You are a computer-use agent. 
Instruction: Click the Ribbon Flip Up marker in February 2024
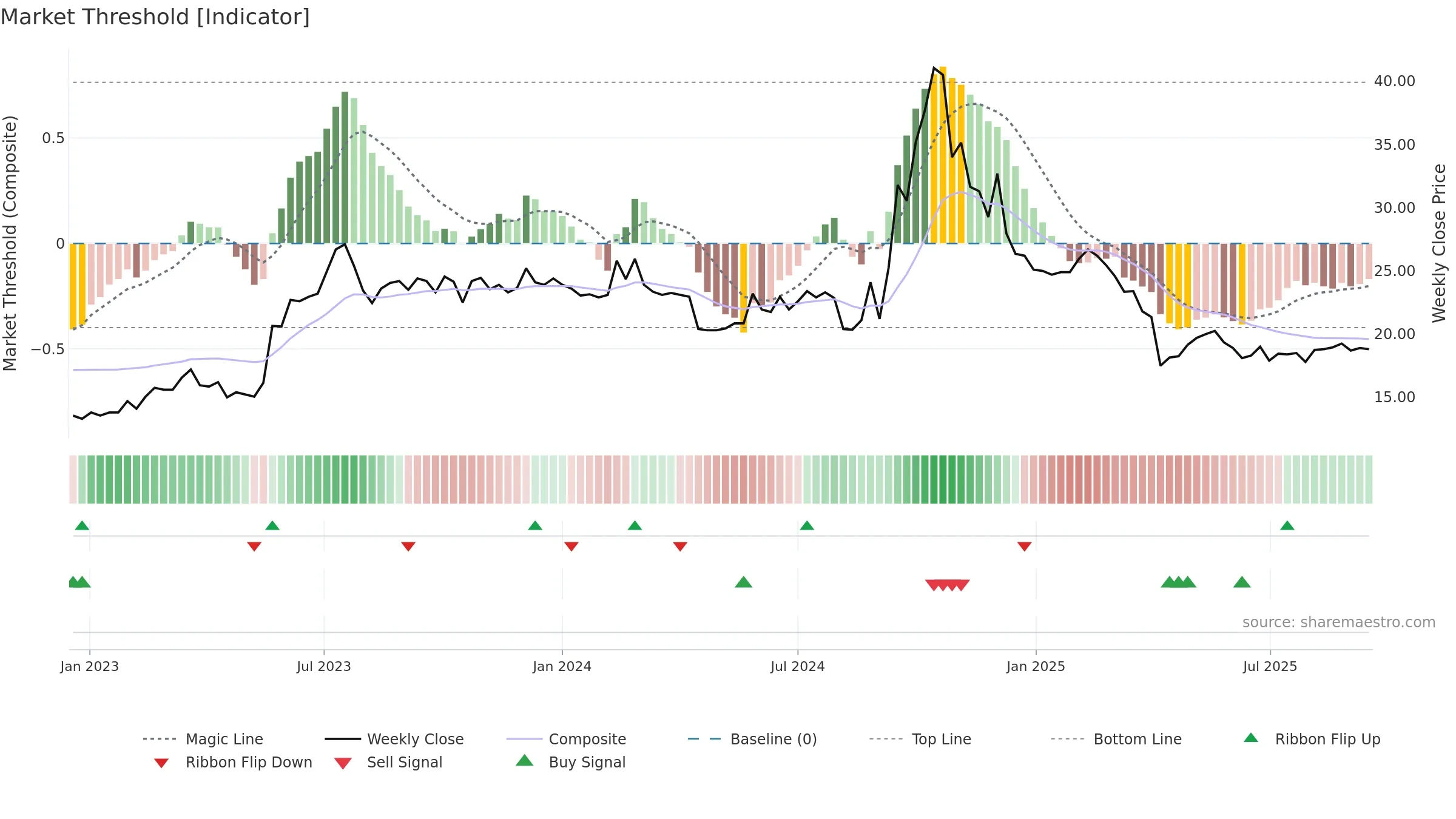pyautogui.click(x=635, y=525)
